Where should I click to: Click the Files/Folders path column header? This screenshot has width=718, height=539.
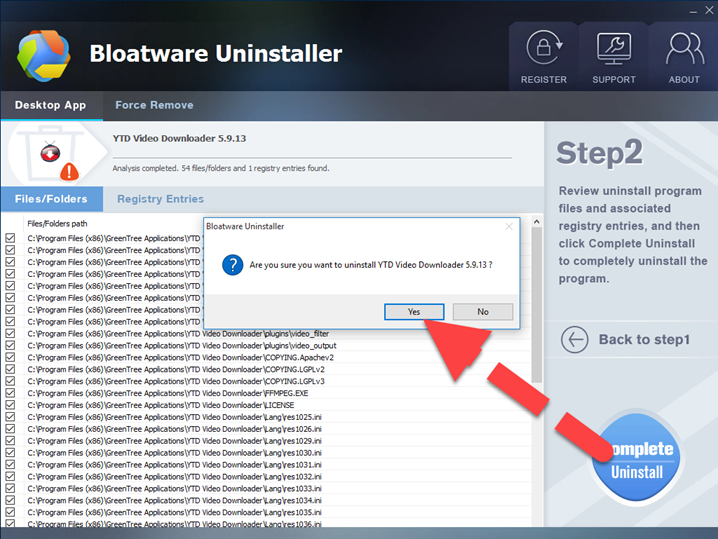(57, 223)
